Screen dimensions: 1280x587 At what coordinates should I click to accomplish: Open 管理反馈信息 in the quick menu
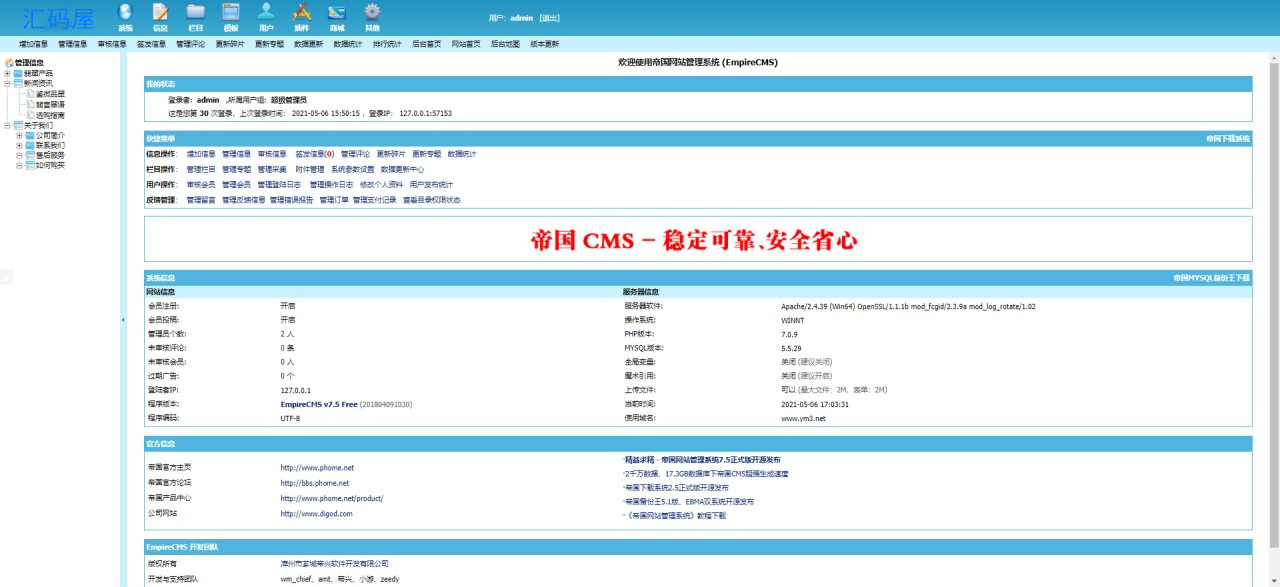click(x=244, y=200)
